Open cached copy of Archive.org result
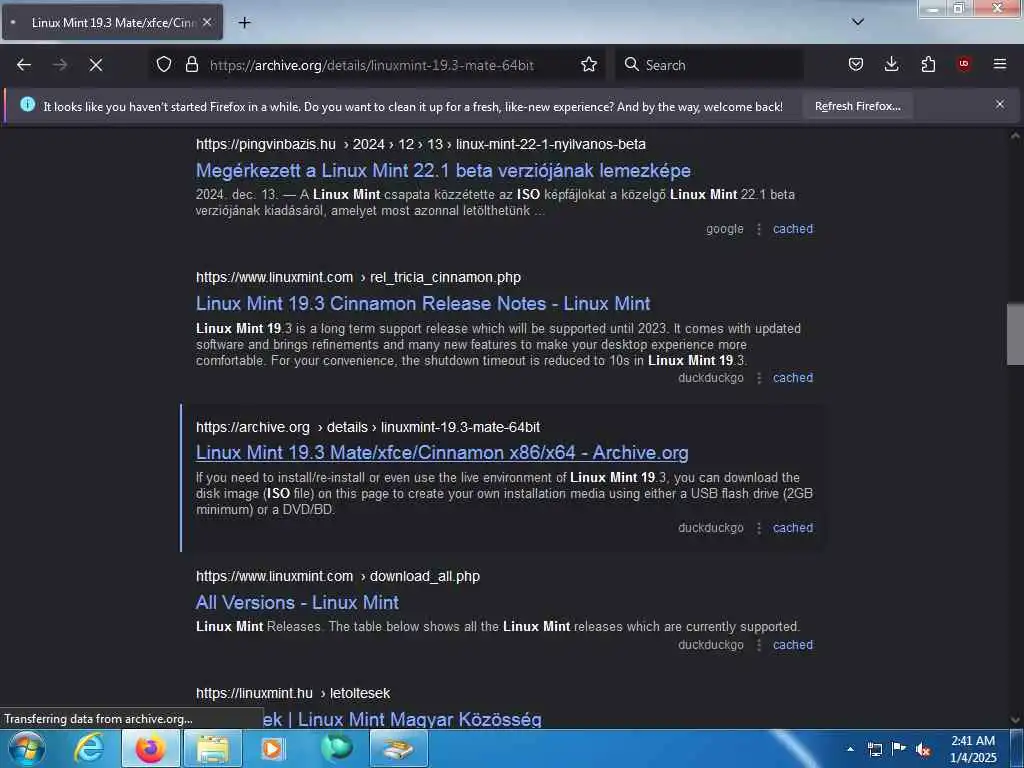The image size is (1024, 768). (x=793, y=528)
